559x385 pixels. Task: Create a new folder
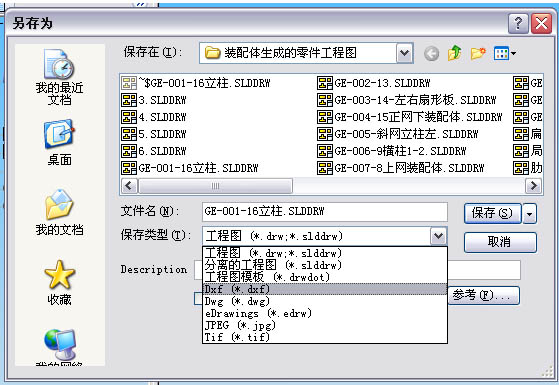pos(478,53)
